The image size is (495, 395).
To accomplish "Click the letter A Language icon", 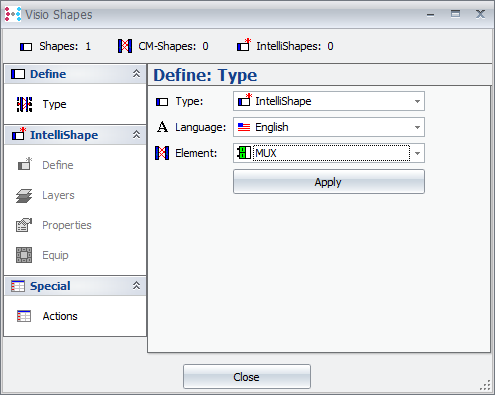I will 162,127.
